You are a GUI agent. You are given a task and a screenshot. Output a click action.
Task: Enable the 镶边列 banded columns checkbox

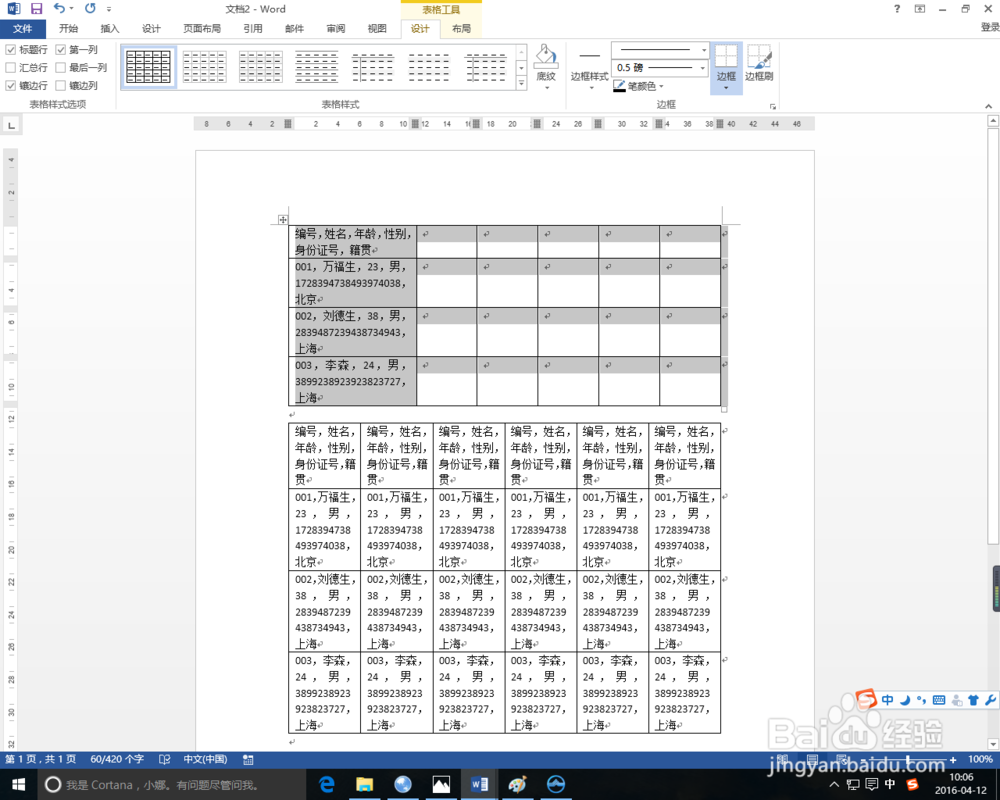(61, 85)
